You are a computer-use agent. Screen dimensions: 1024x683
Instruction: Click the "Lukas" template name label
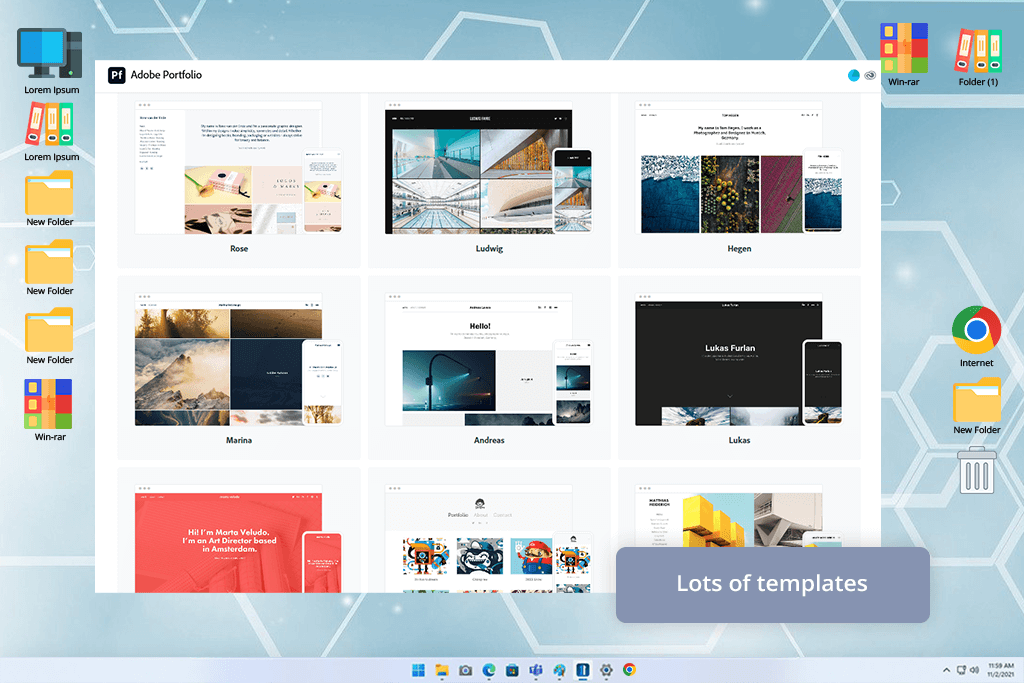point(739,440)
